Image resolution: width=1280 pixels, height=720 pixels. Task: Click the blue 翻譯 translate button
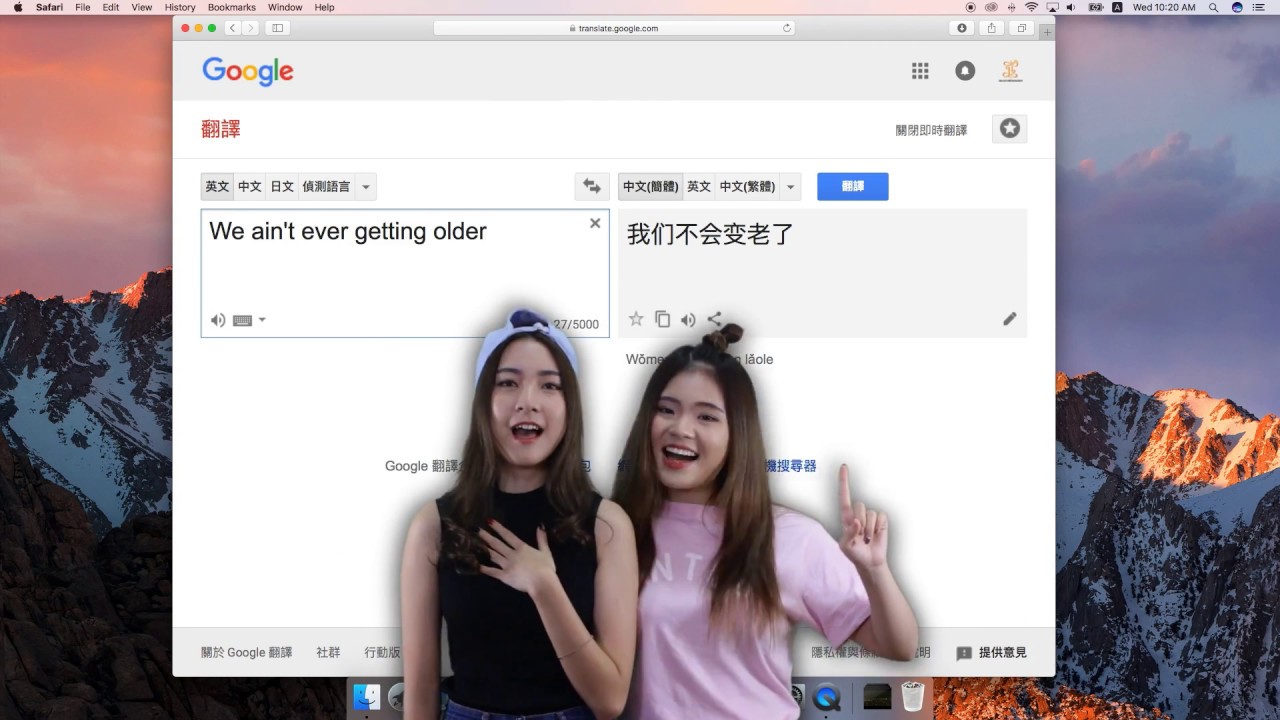tap(853, 186)
